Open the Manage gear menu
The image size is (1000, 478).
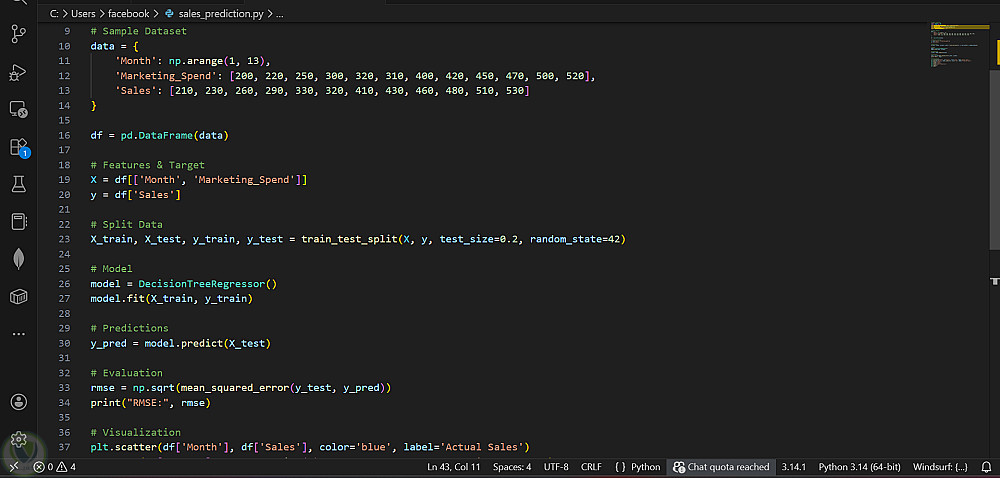tap(18, 439)
